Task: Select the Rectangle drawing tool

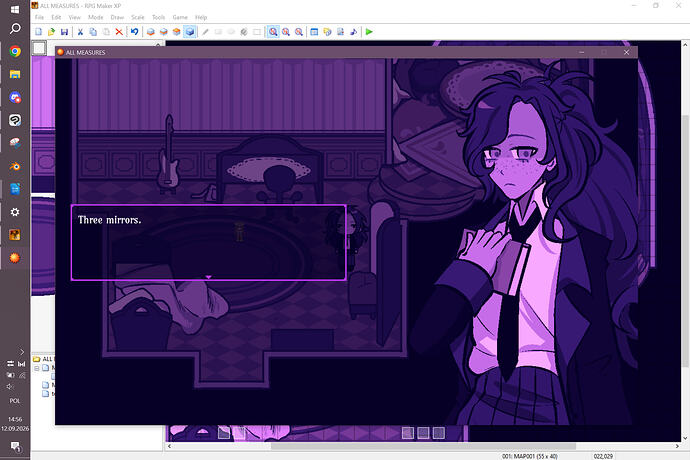Action: [x=218, y=32]
